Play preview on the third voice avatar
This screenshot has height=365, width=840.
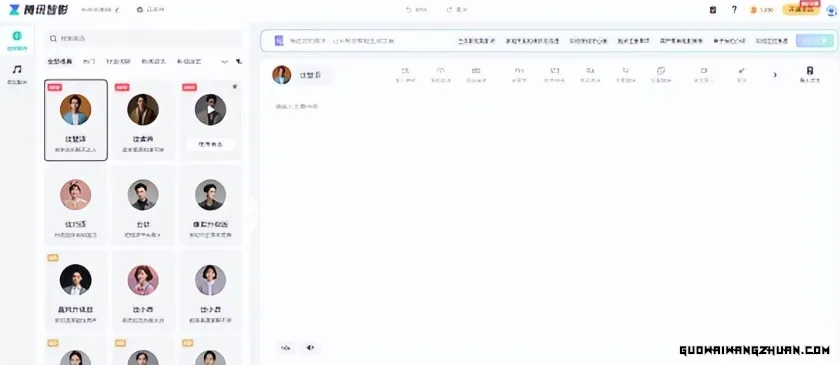tap(211, 109)
